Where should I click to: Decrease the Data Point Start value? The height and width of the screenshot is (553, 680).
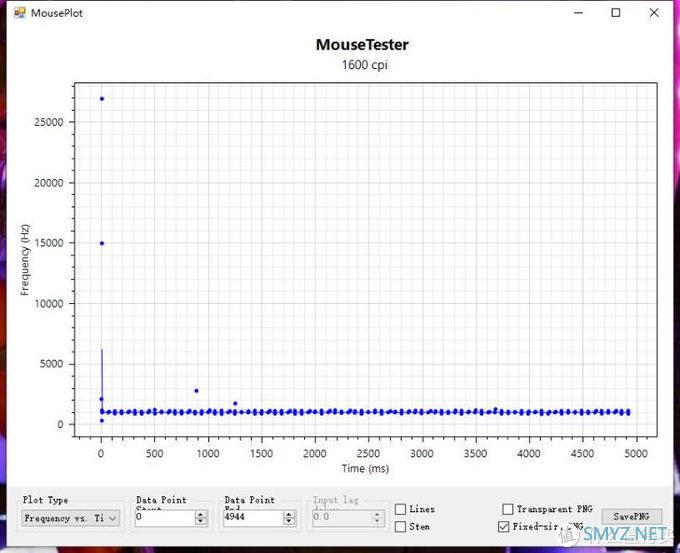click(x=201, y=521)
